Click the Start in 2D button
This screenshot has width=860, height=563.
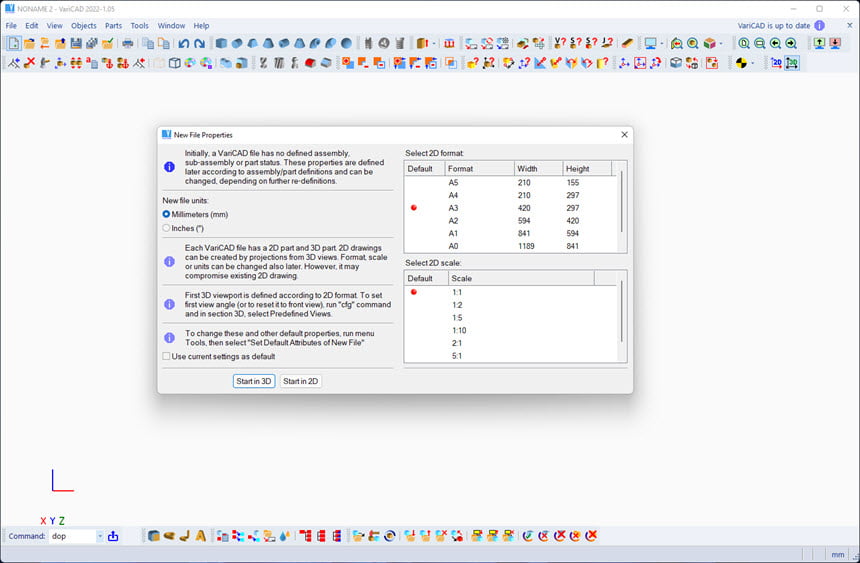coord(301,381)
